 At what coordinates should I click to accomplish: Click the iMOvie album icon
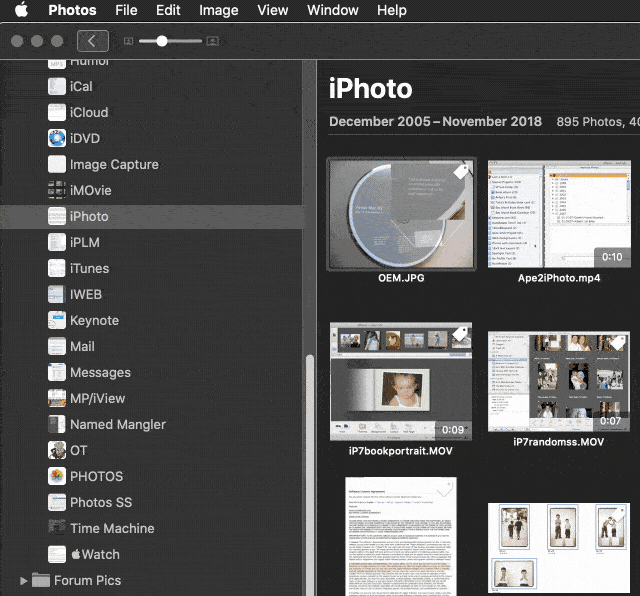57,191
